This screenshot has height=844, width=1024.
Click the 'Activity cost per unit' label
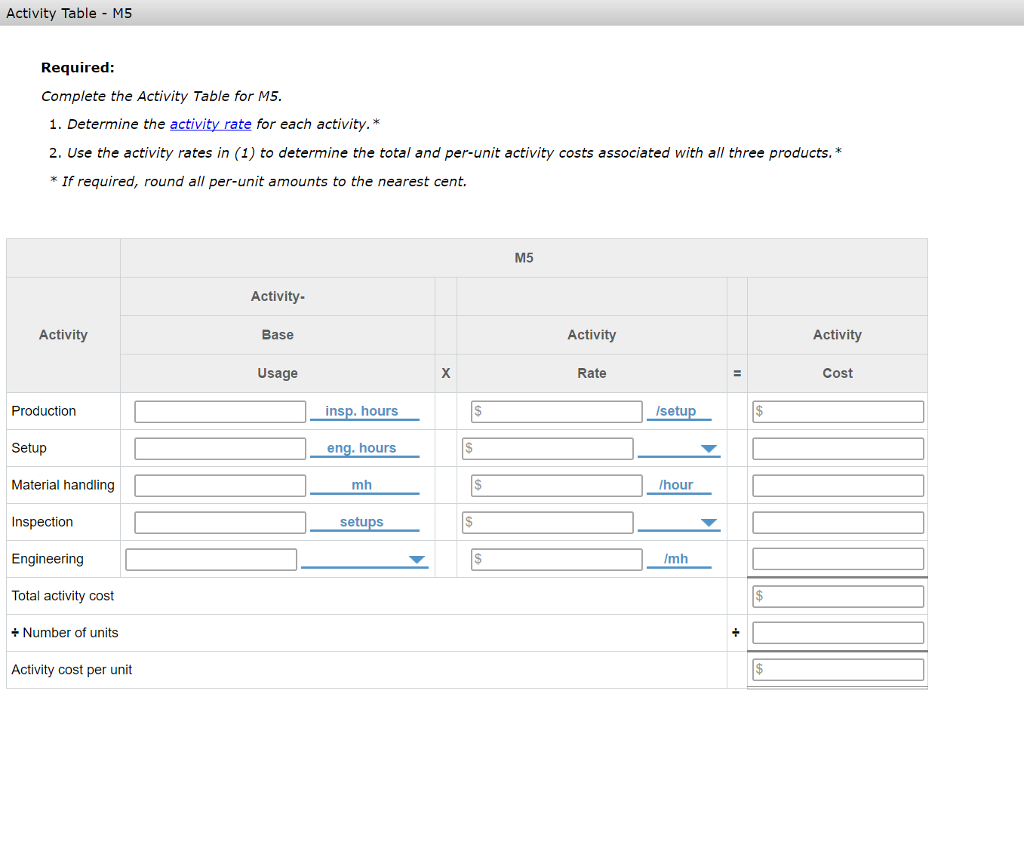tap(72, 670)
